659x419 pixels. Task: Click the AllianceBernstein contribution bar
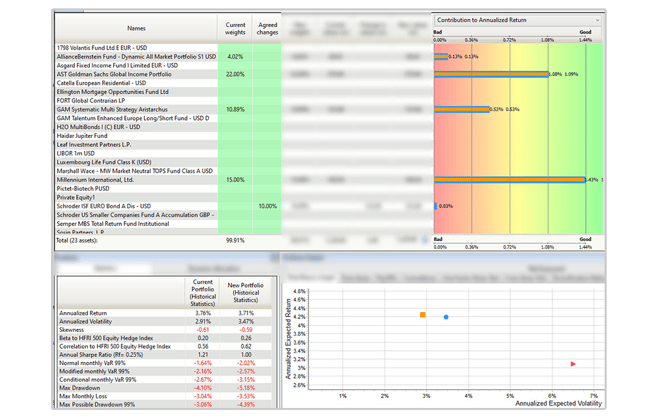pos(441,57)
